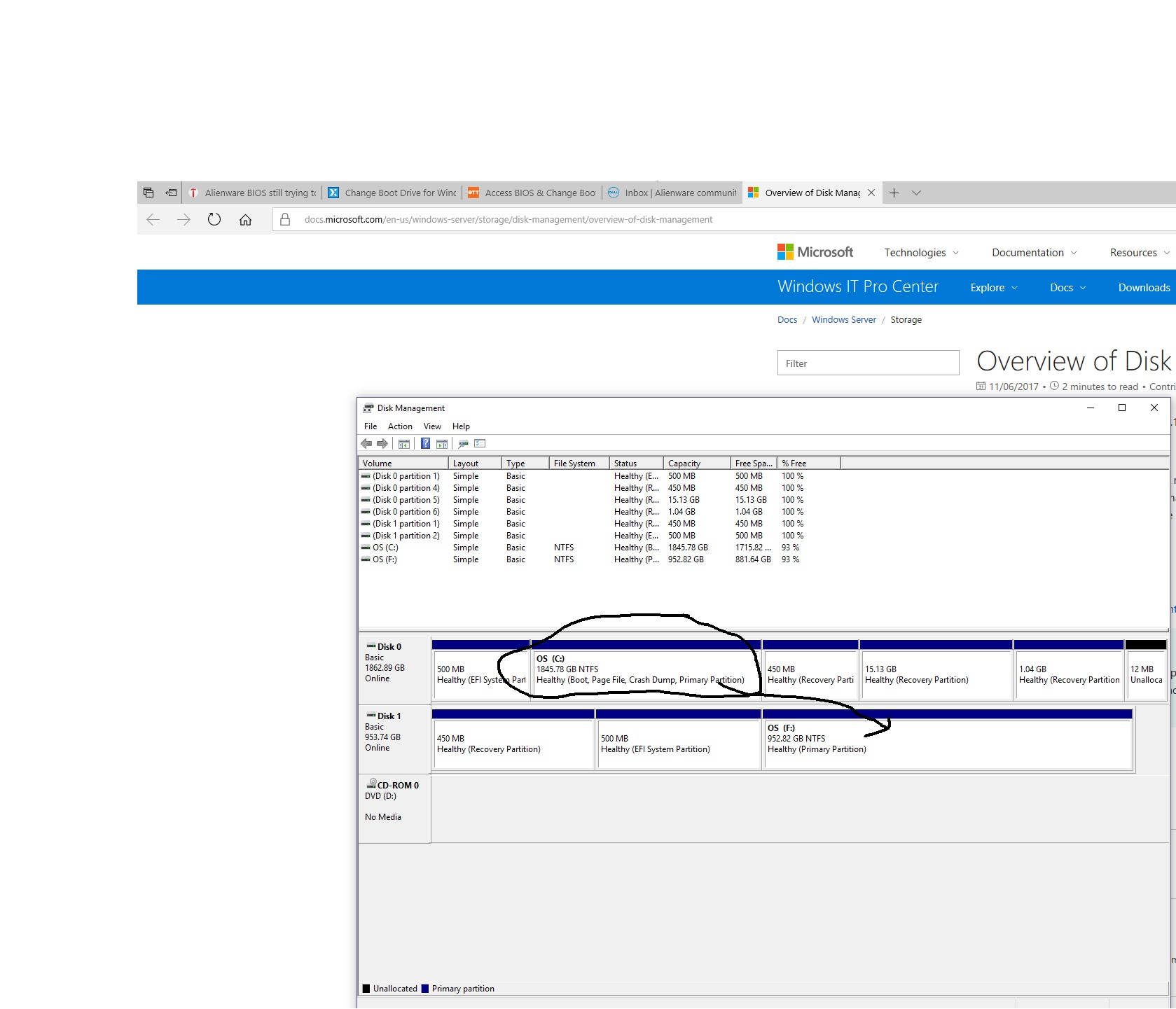
Task: Select the Disk 0 label panel
Action: click(x=394, y=669)
